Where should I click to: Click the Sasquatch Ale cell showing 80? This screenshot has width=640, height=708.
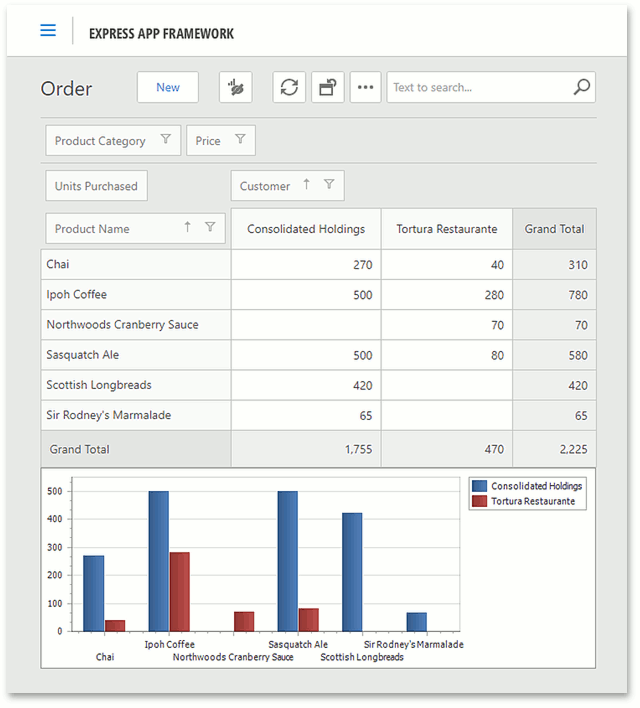coord(447,355)
